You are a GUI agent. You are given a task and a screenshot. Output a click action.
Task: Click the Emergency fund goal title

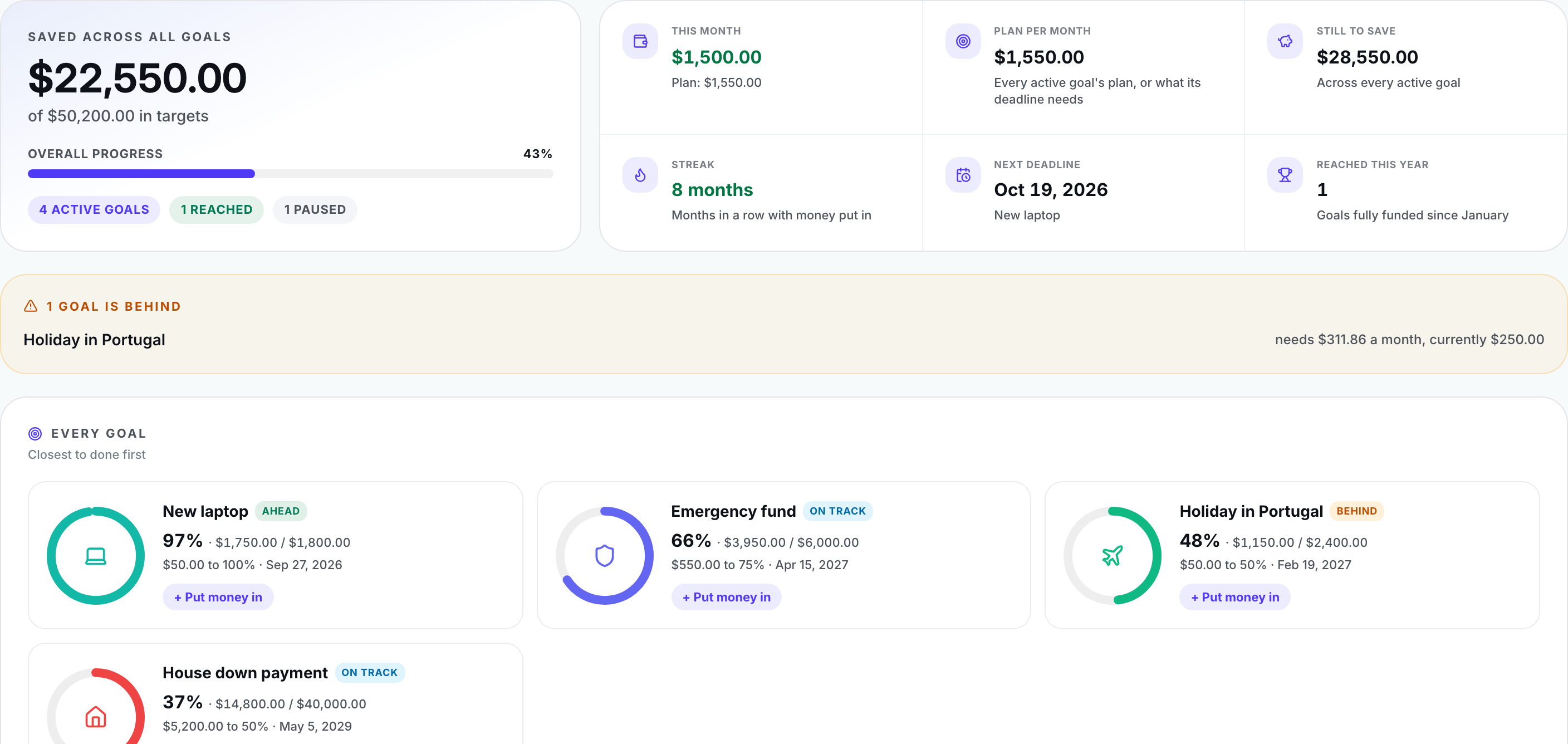733,511
